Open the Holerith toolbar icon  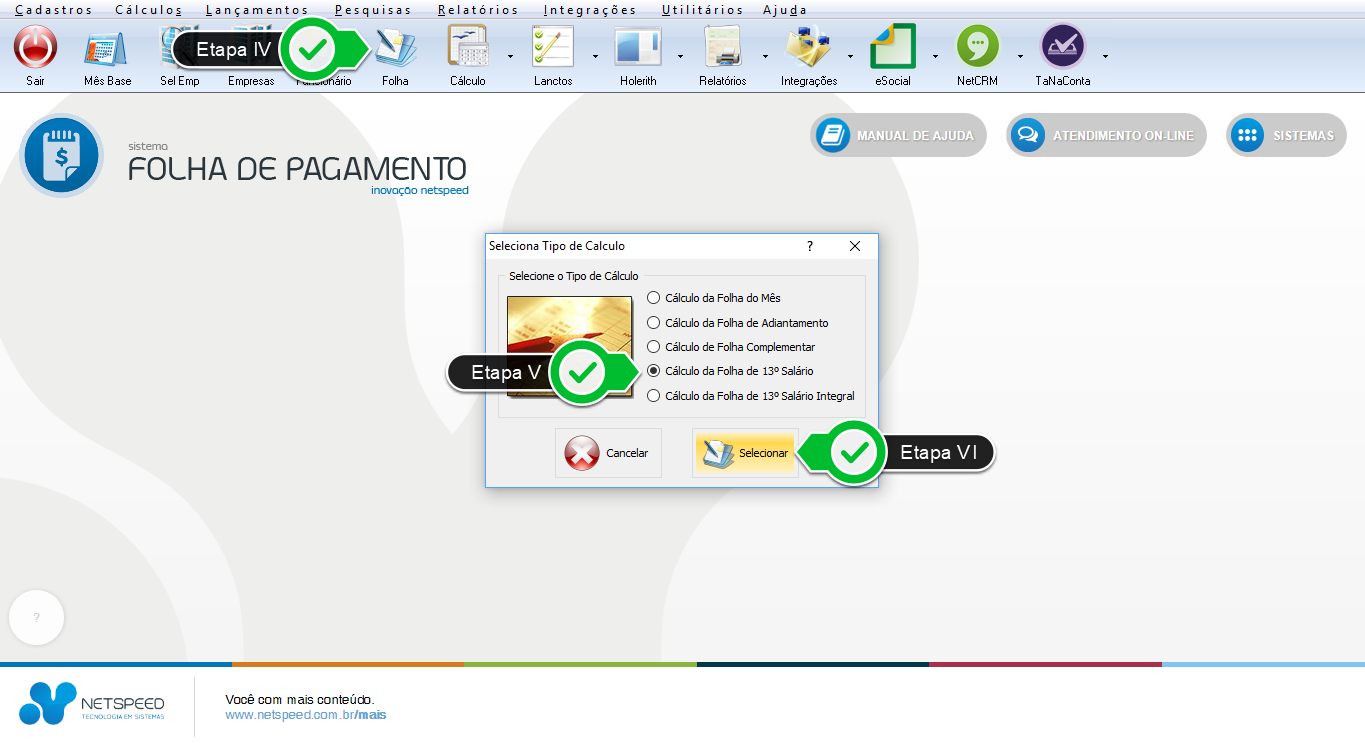click(x=638, y=47)
